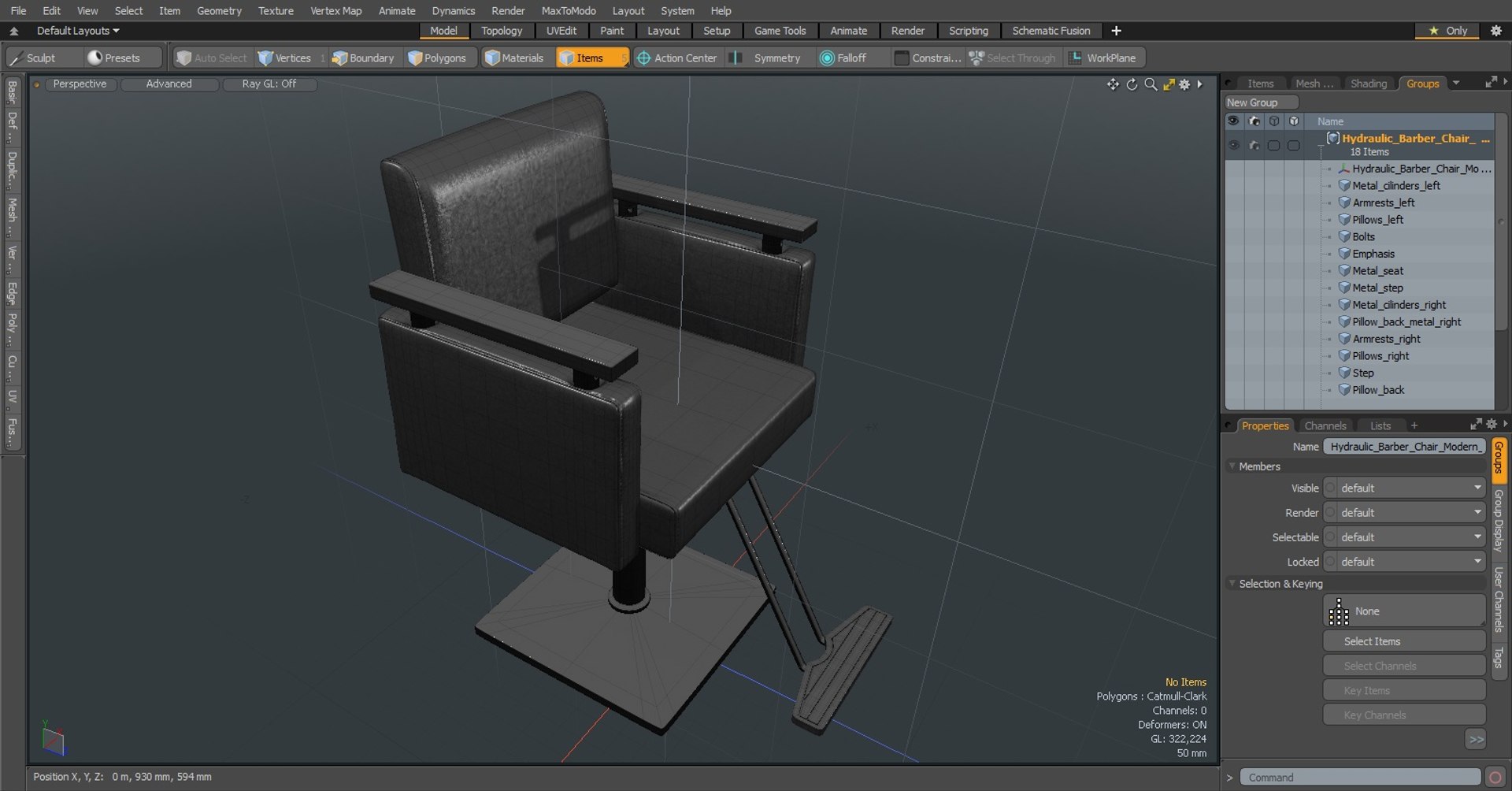Click the viewport rotate icon
The image size is (1512, 791).
(1132, 84)
